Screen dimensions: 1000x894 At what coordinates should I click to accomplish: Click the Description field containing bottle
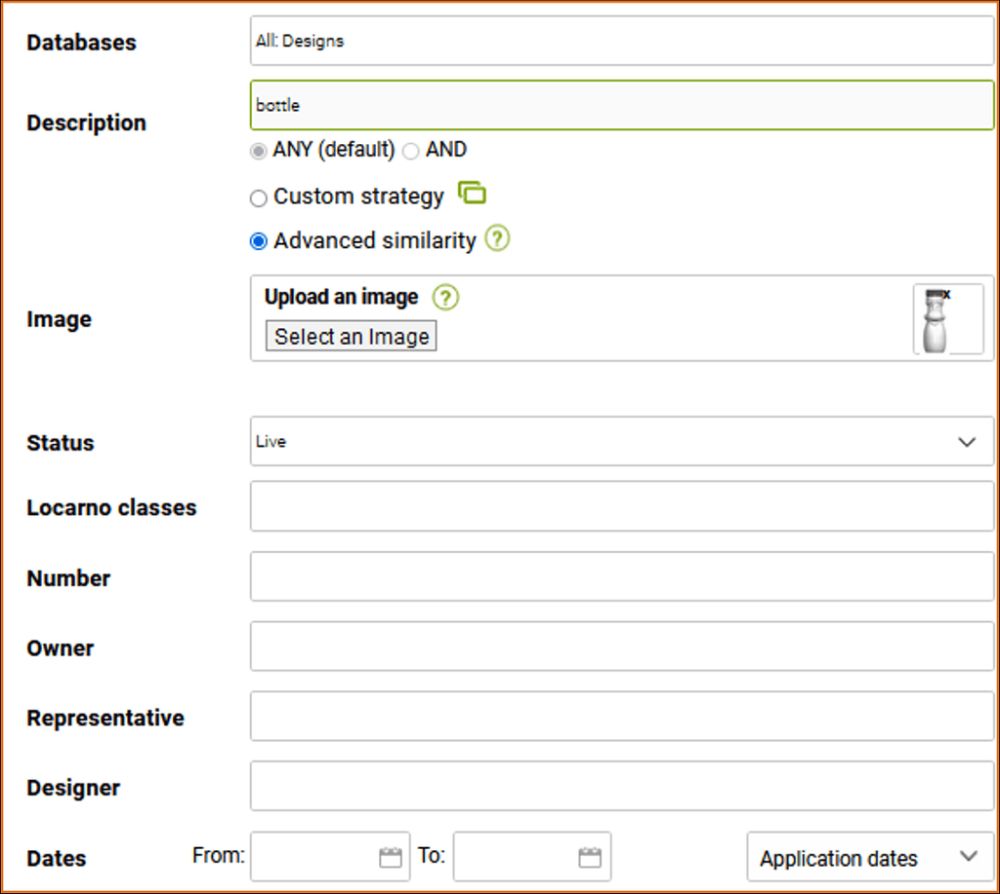point(621,105)
